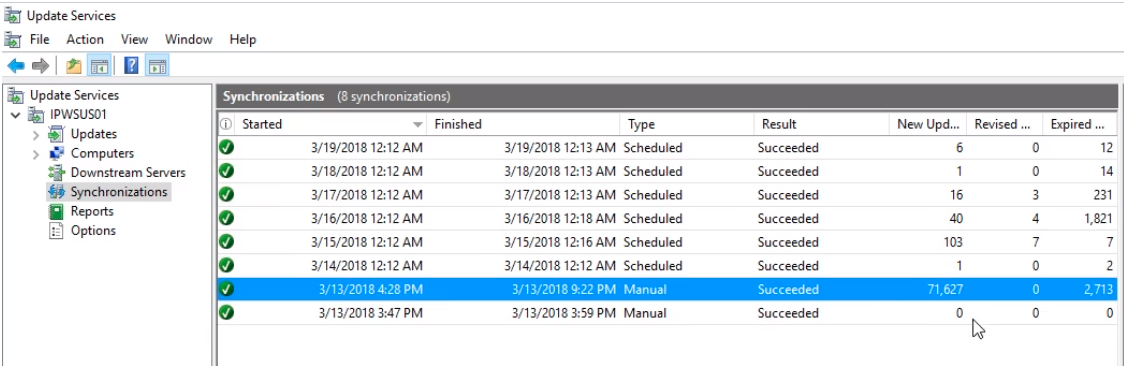The width and height of the screenshot is (1124, 366).
Task: Open the Window menu
Action: click(x=189, y=39)
